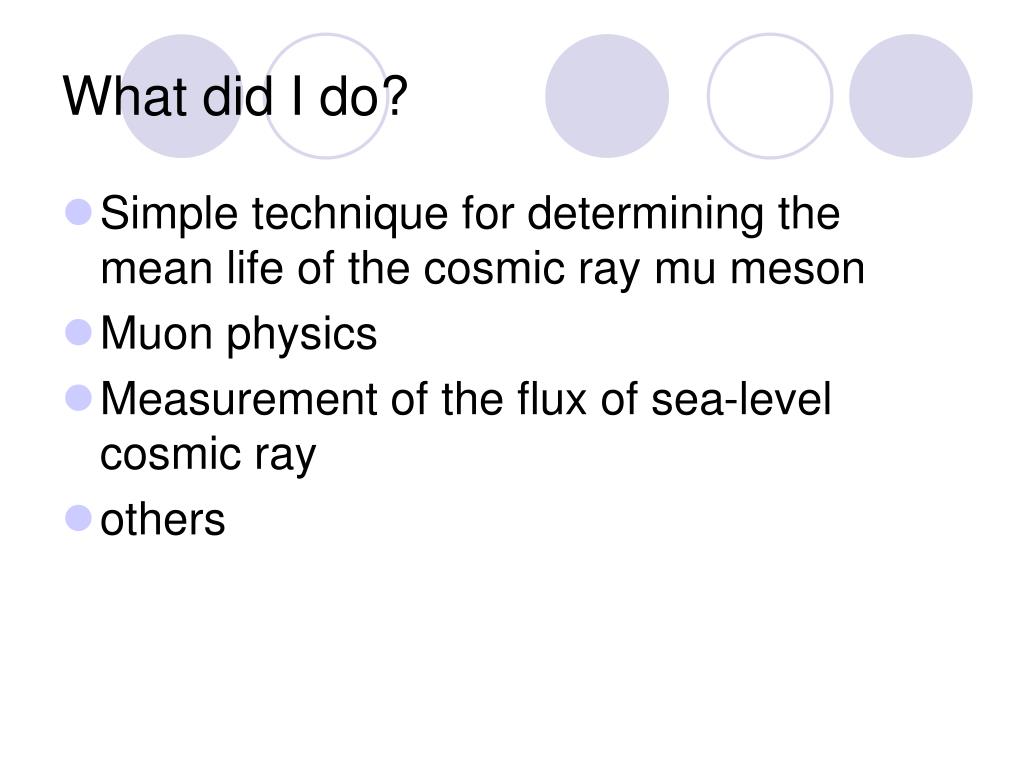Click the line "mean life of the cosmic ray mu meson"

(483, 269)
